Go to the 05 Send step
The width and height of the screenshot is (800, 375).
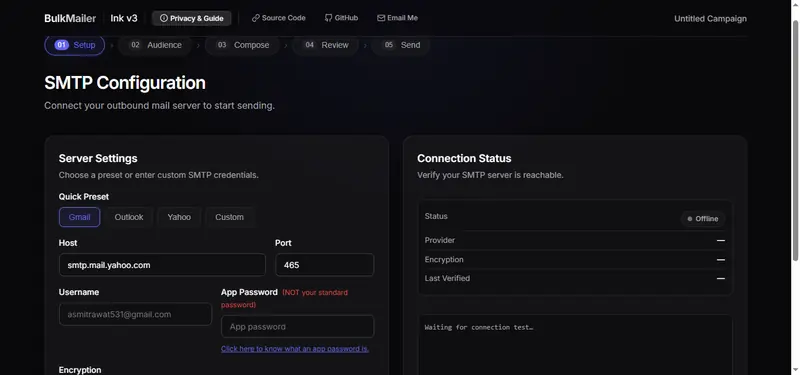401,45
